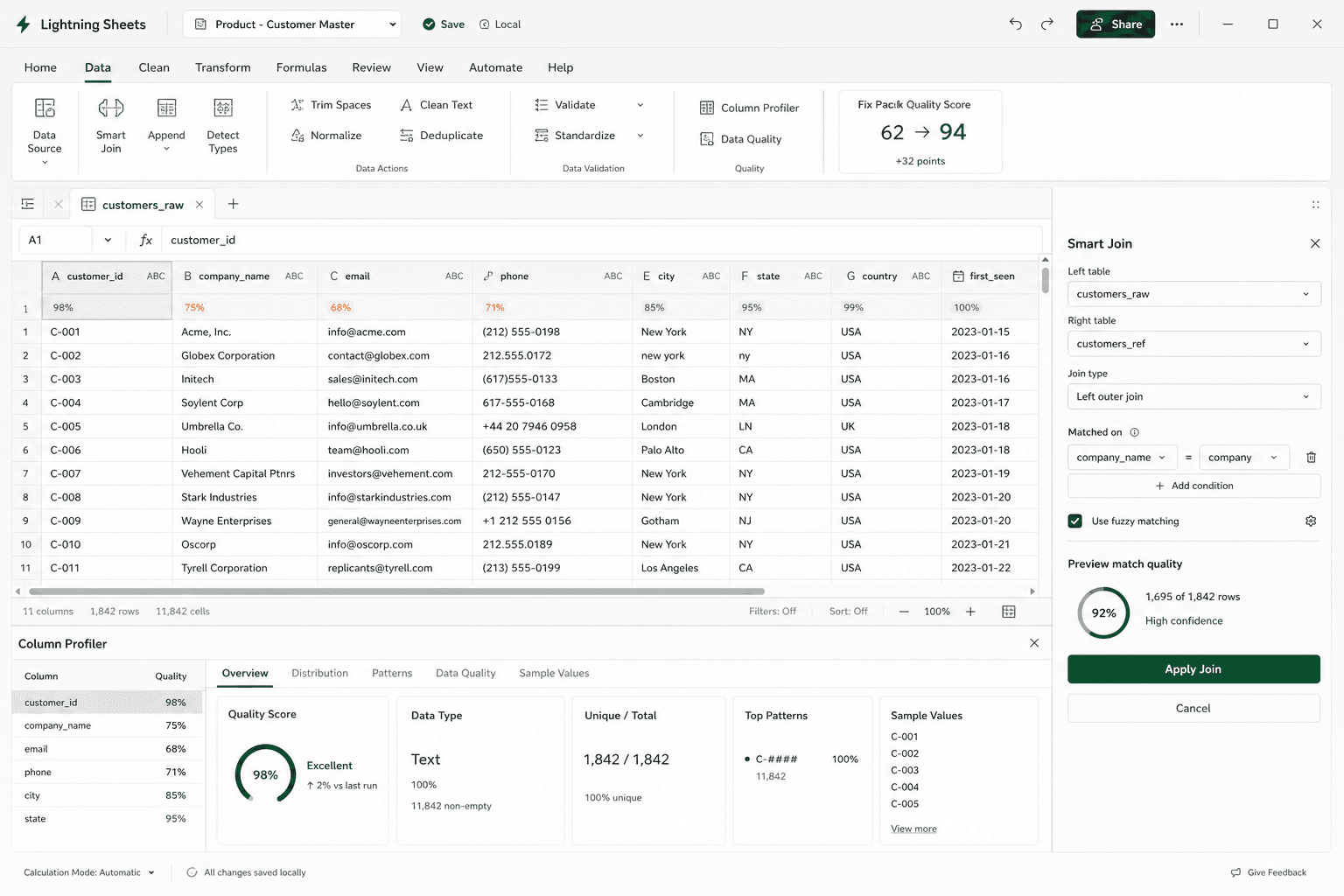Expand the Standardize dropdown arrow
Image resolution: width=1344 pixels, height=896 pixels.
coord(640,136)
